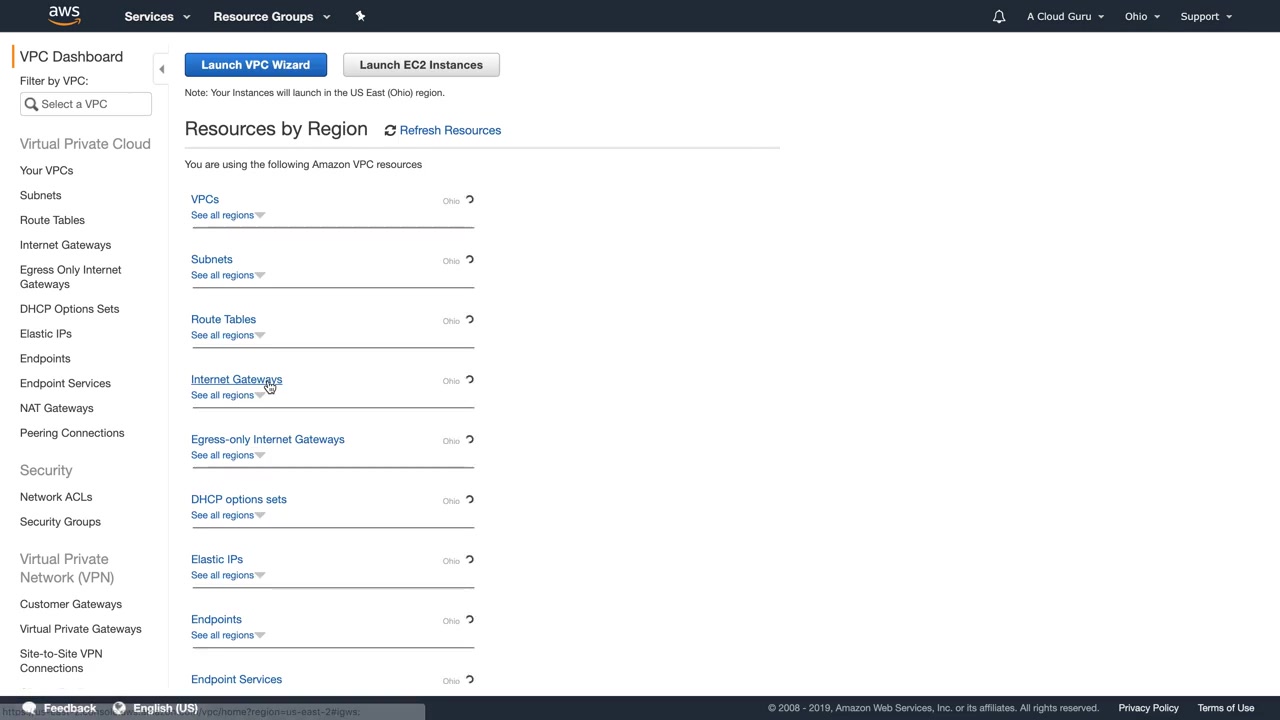The height and width of the screenshot is (720, 1280).
Task: Click the refresh resources icon
Action: click(390, 130)
